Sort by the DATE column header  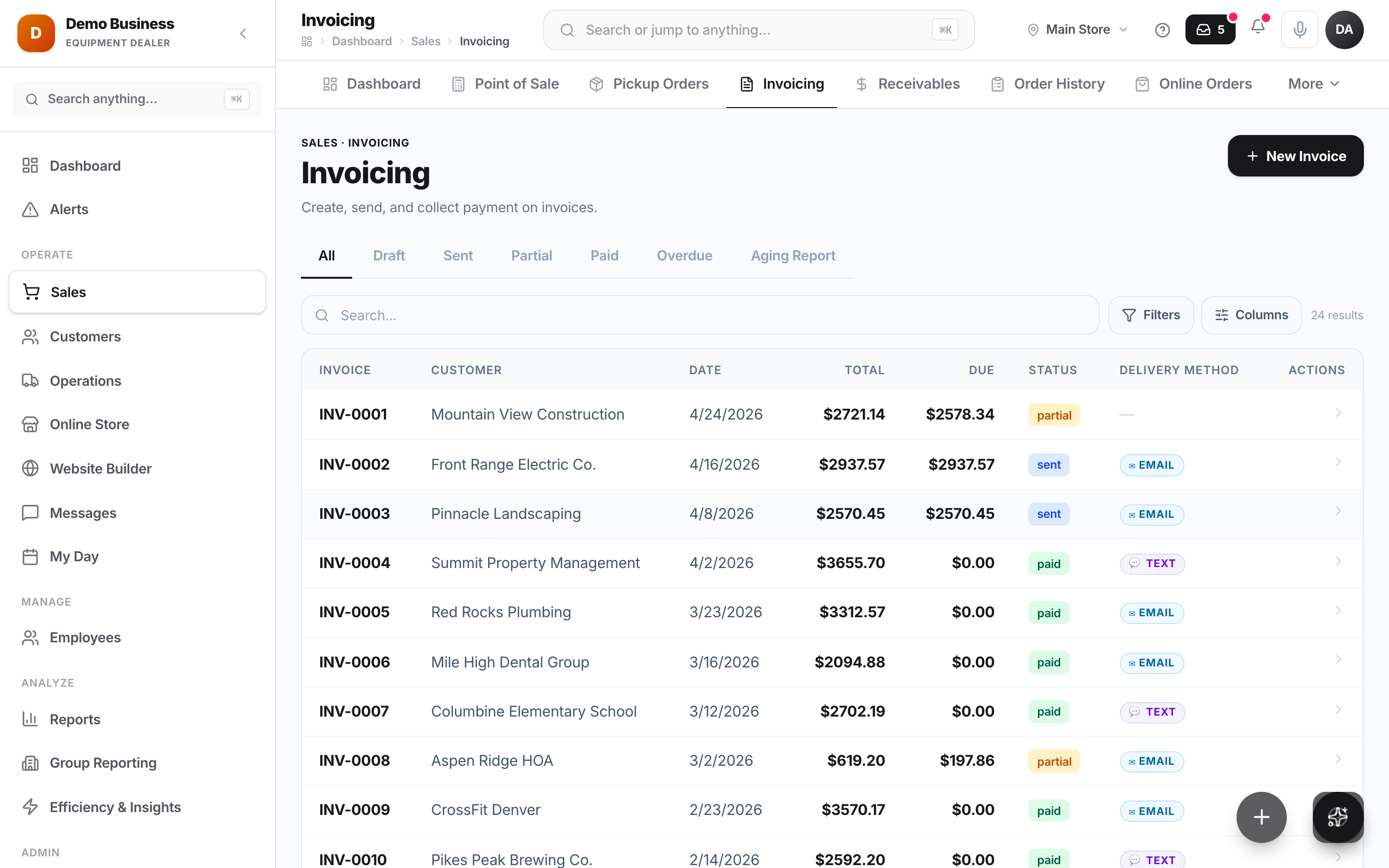pyautogui.click(x=705, y=370)
